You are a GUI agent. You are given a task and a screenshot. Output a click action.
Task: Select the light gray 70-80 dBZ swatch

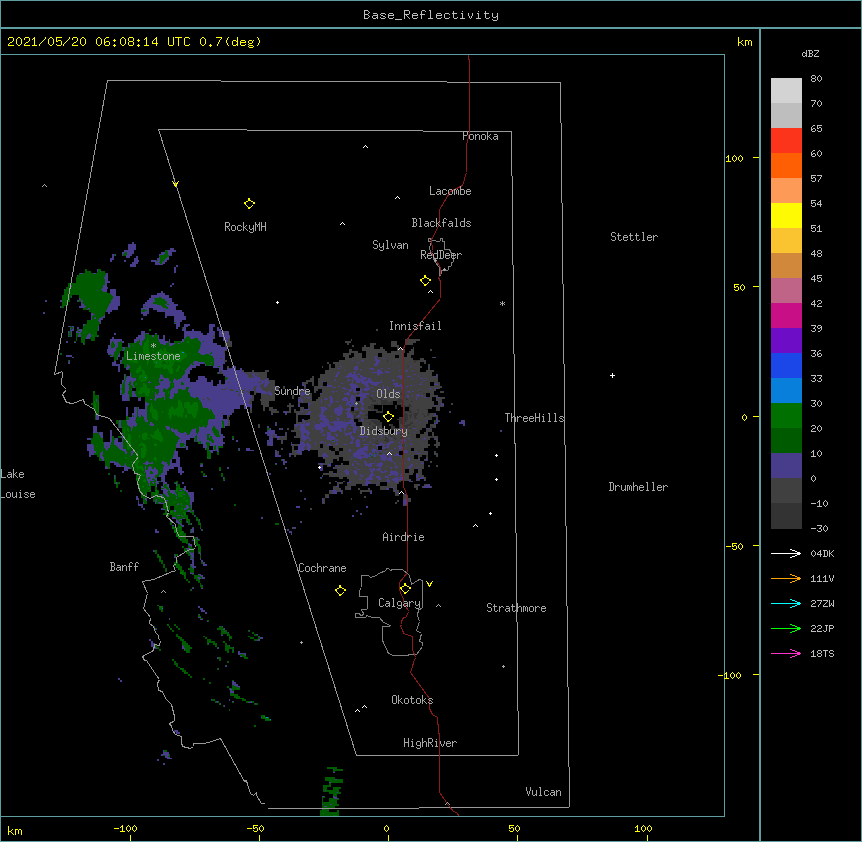pos(786,91)
